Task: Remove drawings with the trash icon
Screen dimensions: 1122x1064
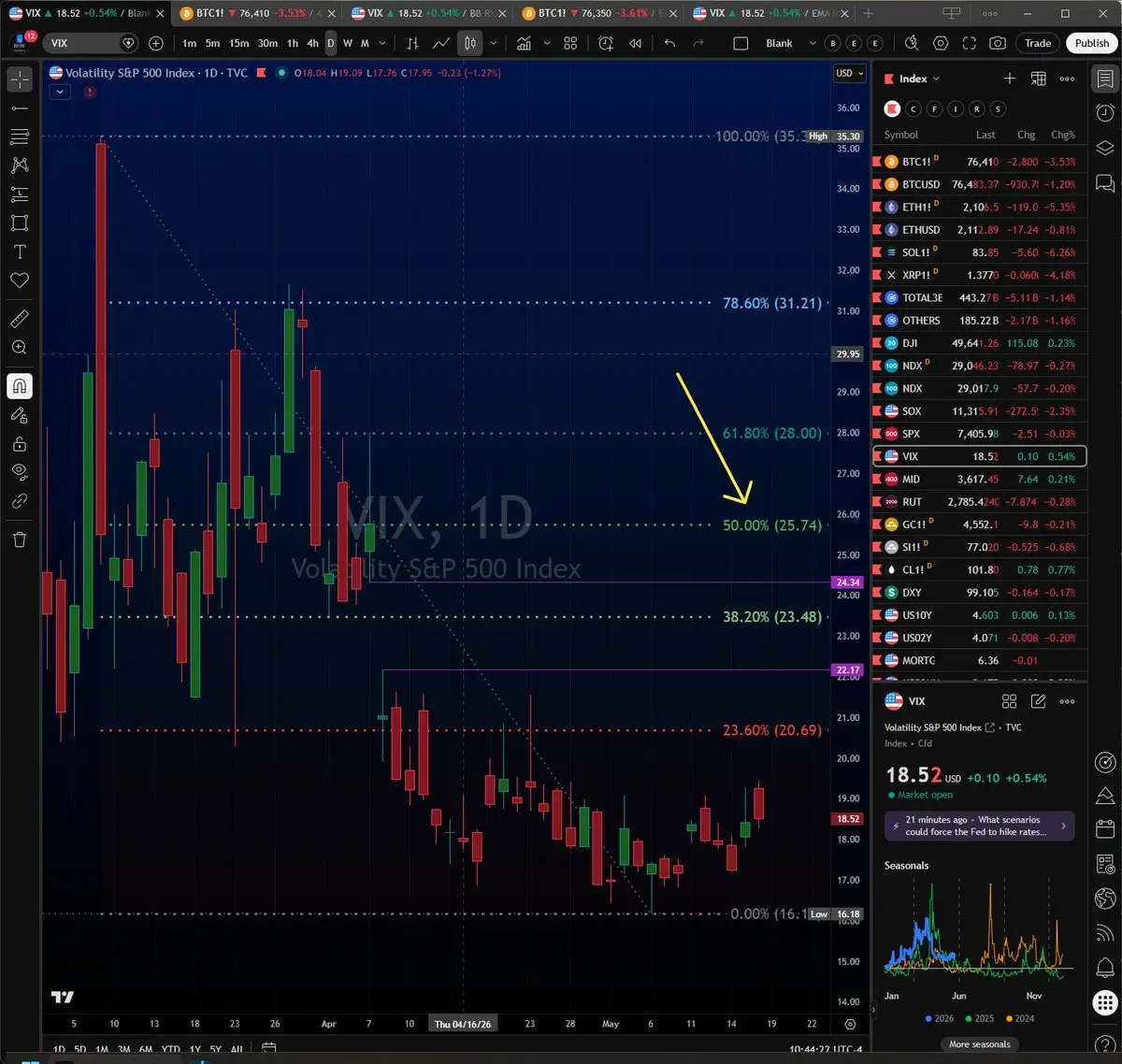Action: (x=20, y=539)
